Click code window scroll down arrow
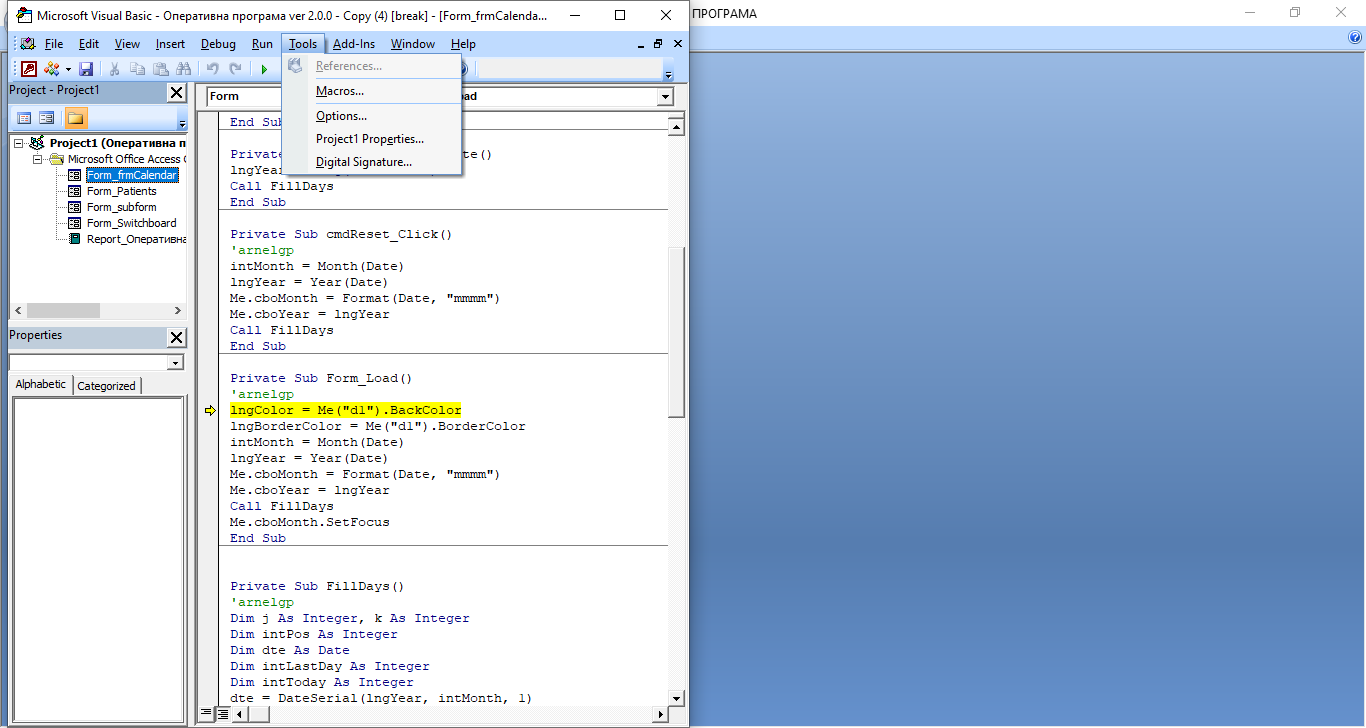Screen dimensions: 1366x728 (677, 698)
